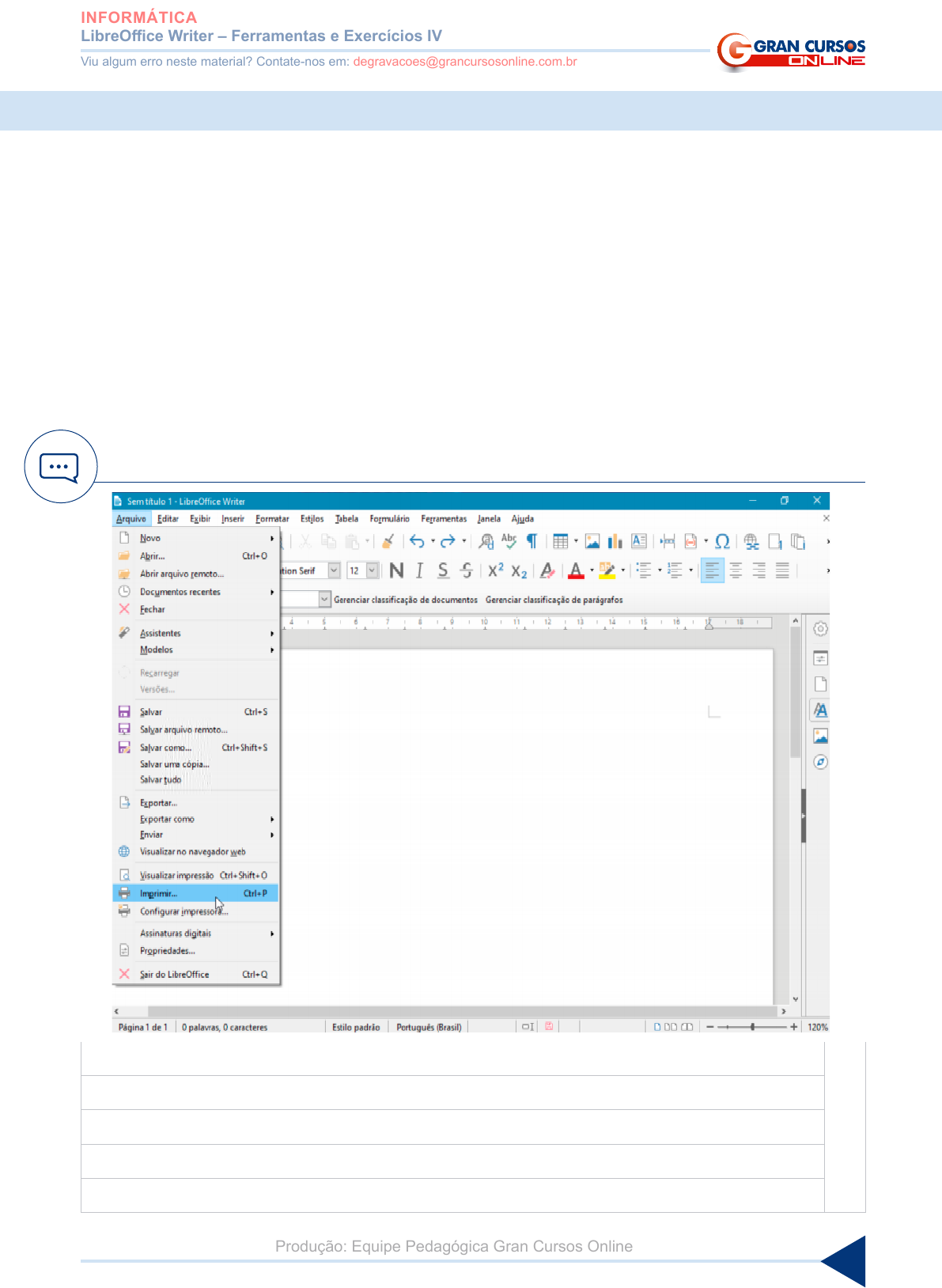Screen dimensions: 942x1288
Task: Open the Navigator sidebar compass icon
Action: (x=820, y=763)
